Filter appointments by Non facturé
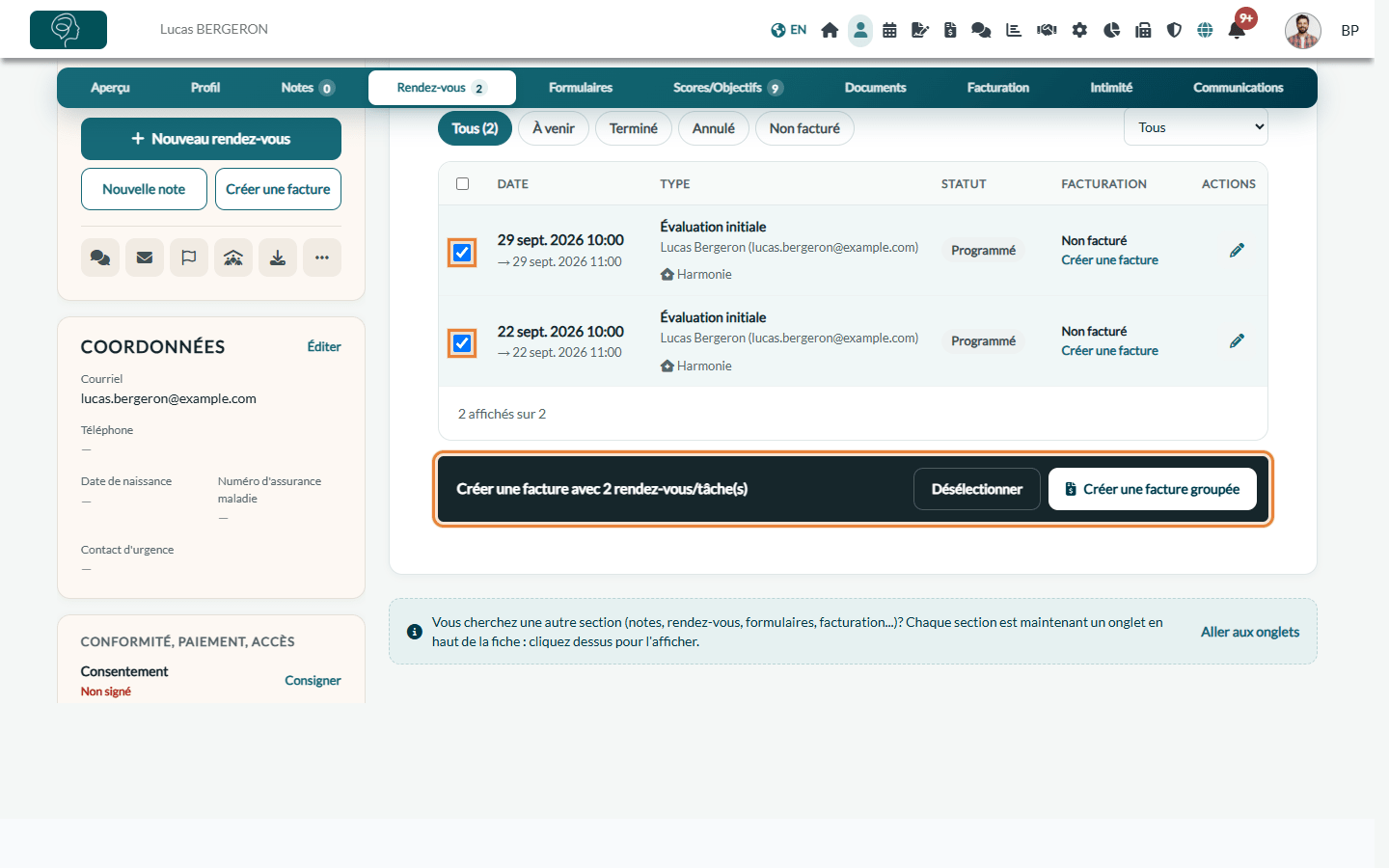Screen dimensions: 1389x868 (x=804, y=128)
